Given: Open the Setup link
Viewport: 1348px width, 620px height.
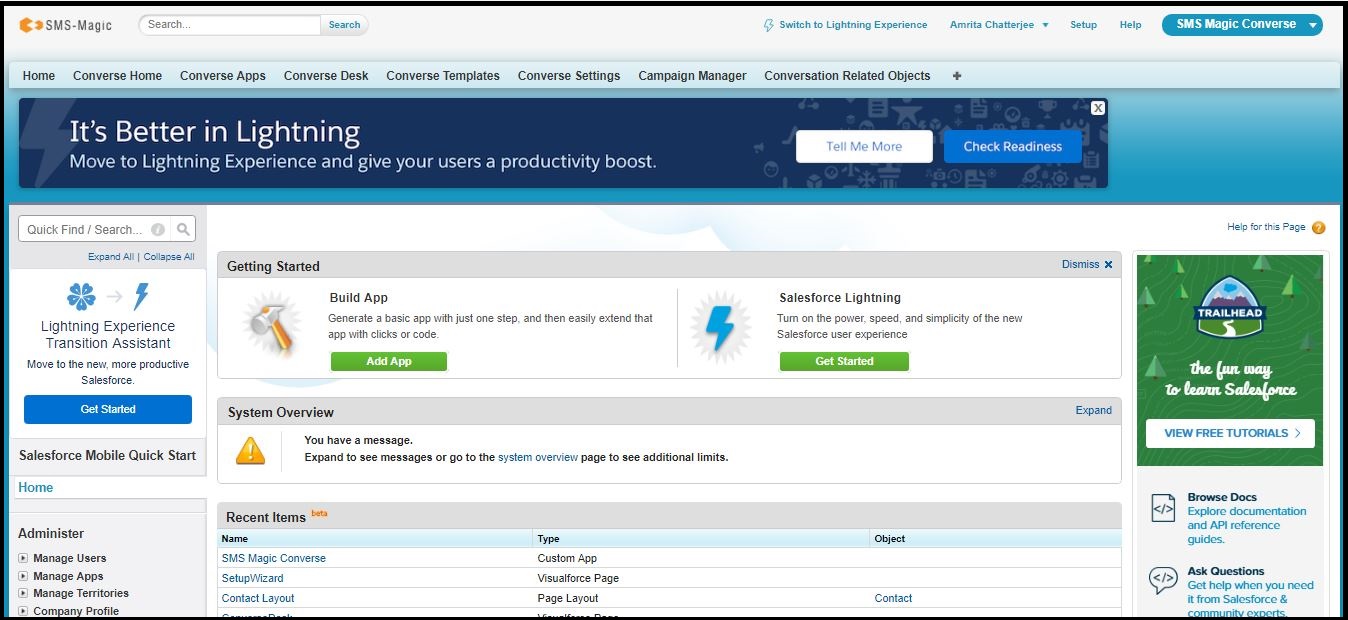Looking at the screenshot, I should click(x=1083, y=25).
